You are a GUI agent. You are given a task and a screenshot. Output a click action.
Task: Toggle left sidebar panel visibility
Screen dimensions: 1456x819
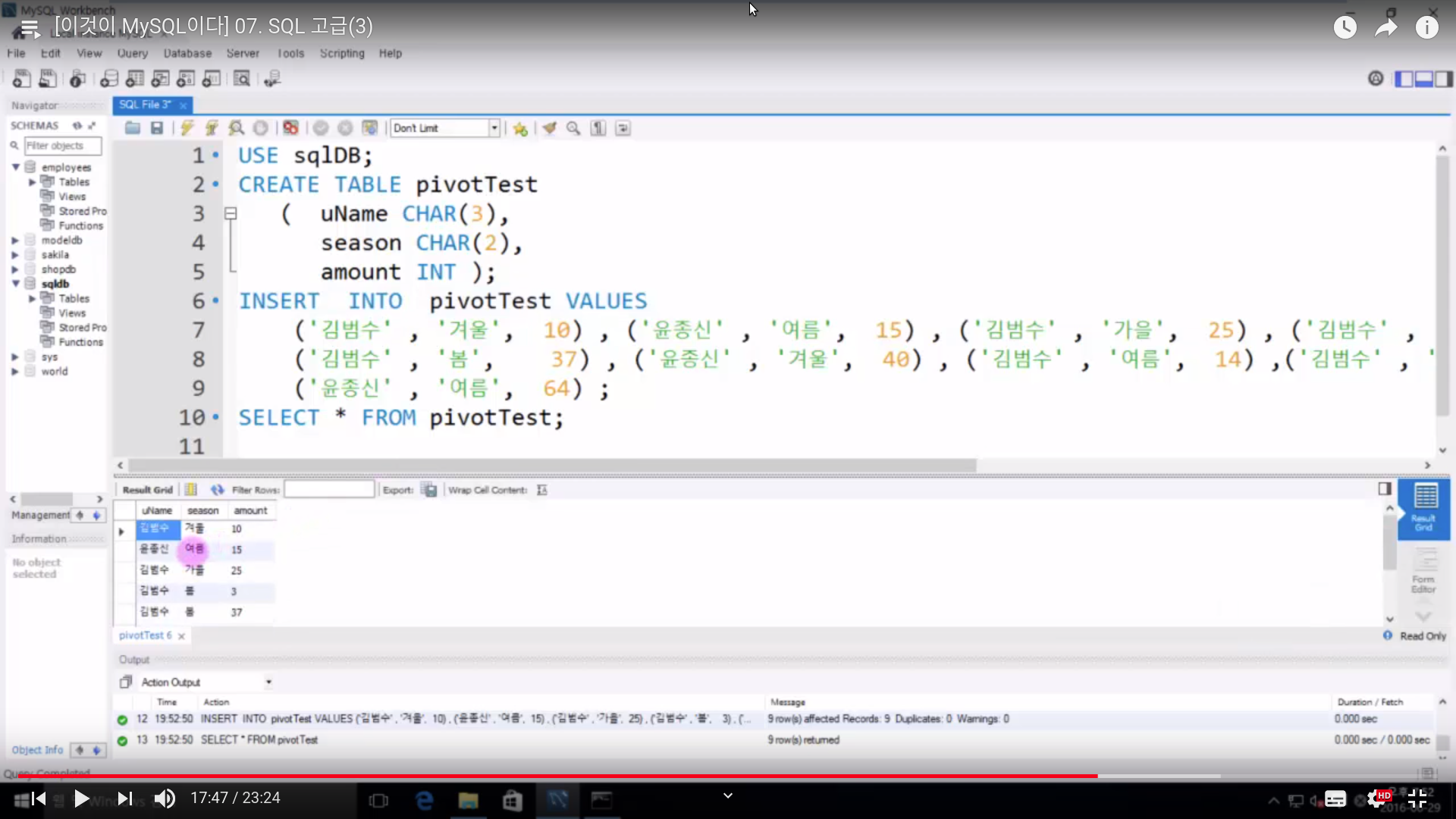click(x=1404, y=78)
